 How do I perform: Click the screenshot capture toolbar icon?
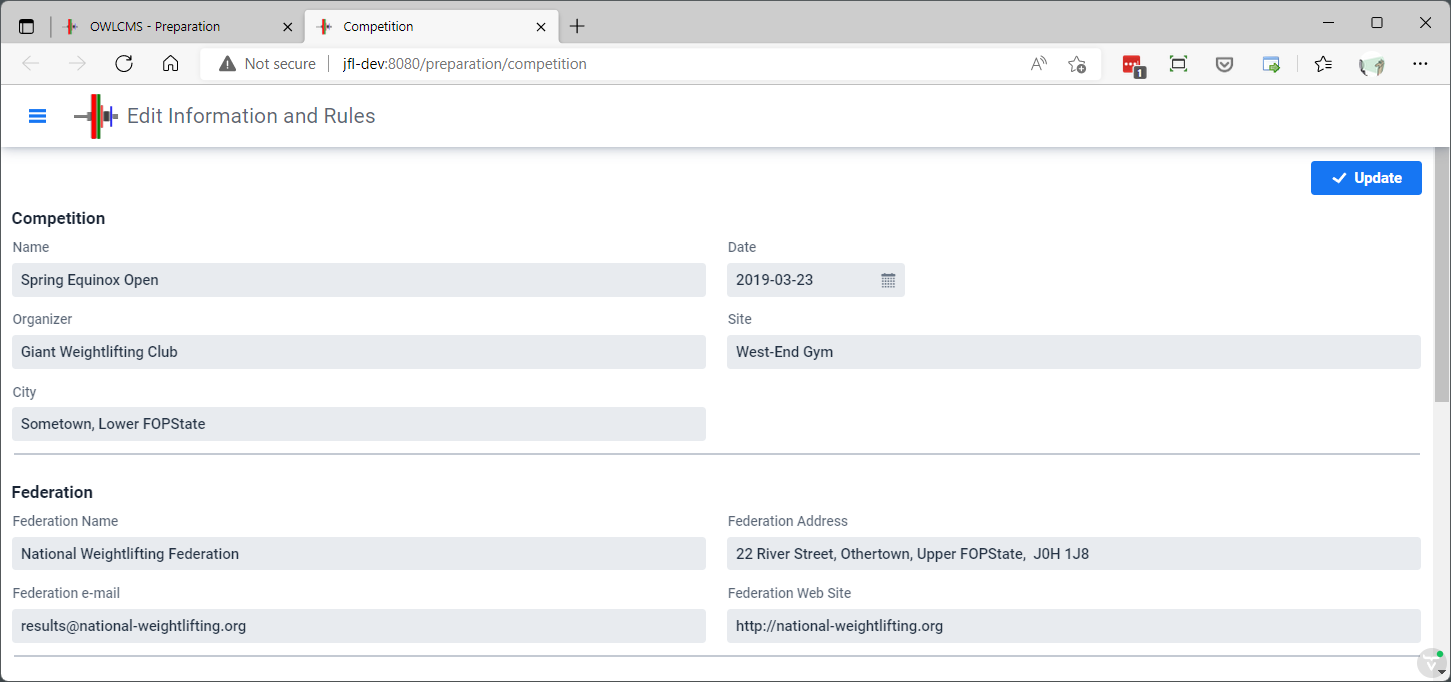coord(1178,64)
